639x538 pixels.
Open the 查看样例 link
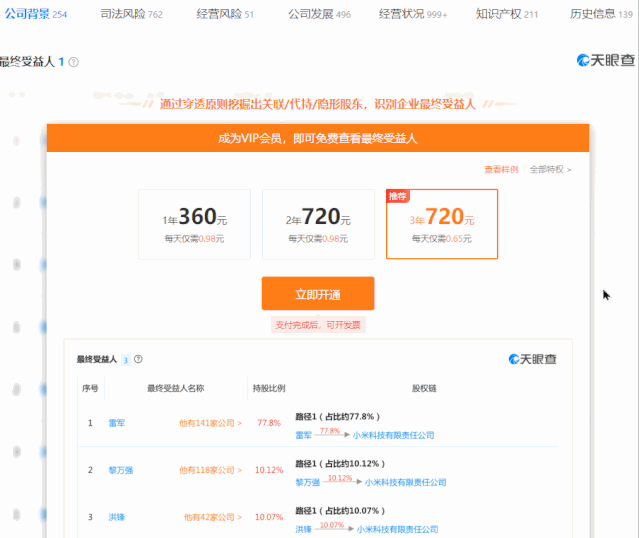click(501, 169)
